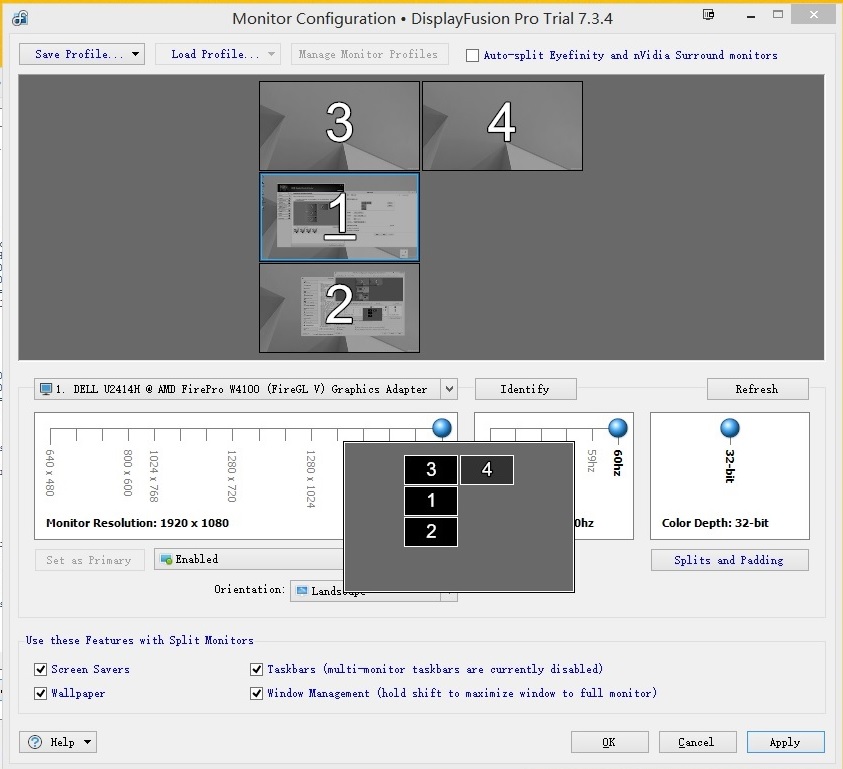
Task: Open Splits and Padding settings
Action: pos(729,560)
